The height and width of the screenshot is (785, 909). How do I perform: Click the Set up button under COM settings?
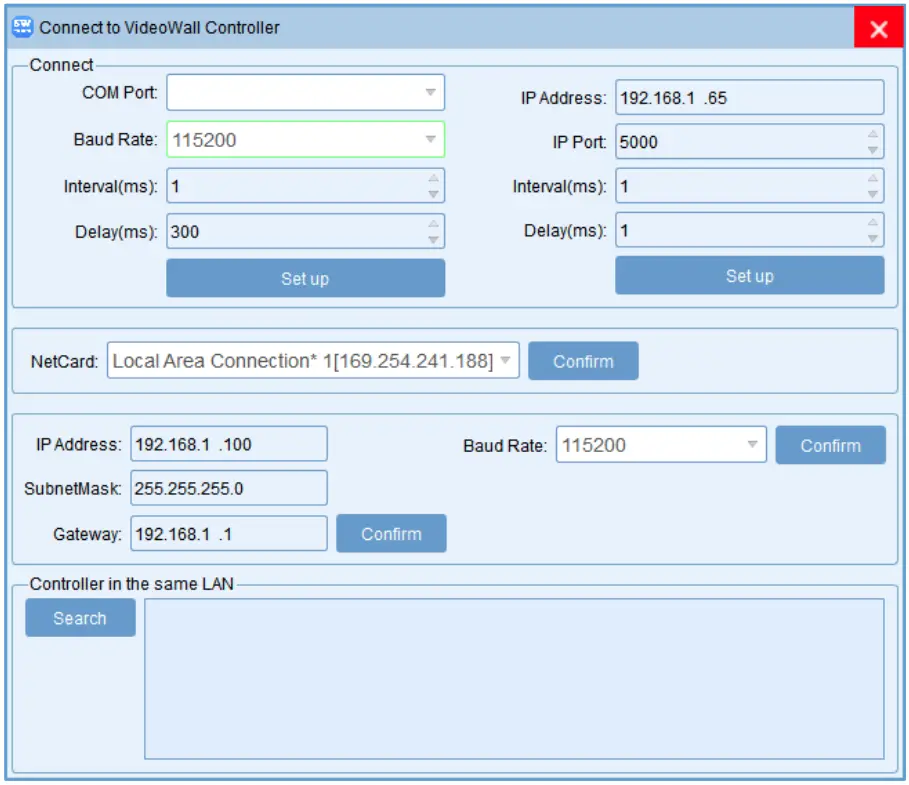304,278
